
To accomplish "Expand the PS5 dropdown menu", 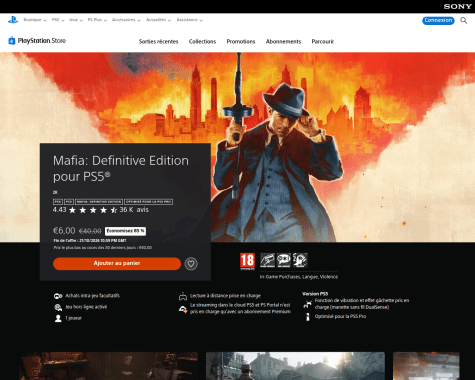I will pos(58,20).
